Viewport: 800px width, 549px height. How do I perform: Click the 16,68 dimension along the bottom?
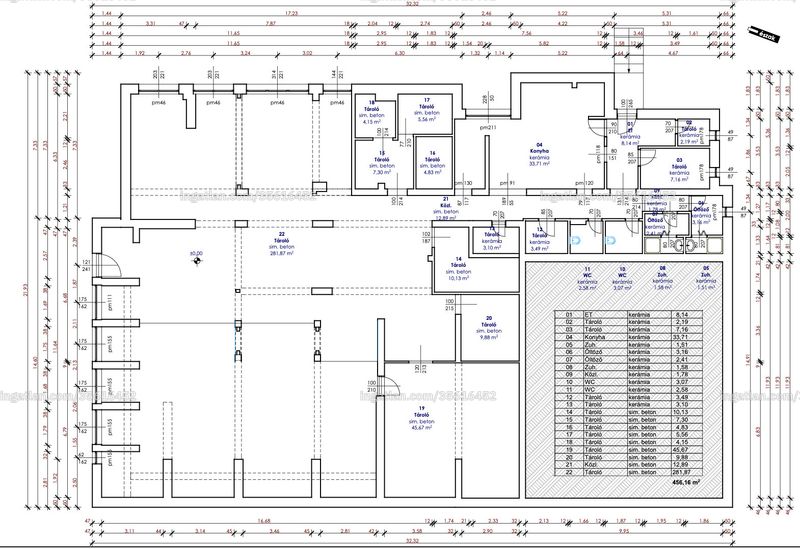[263, 521]
